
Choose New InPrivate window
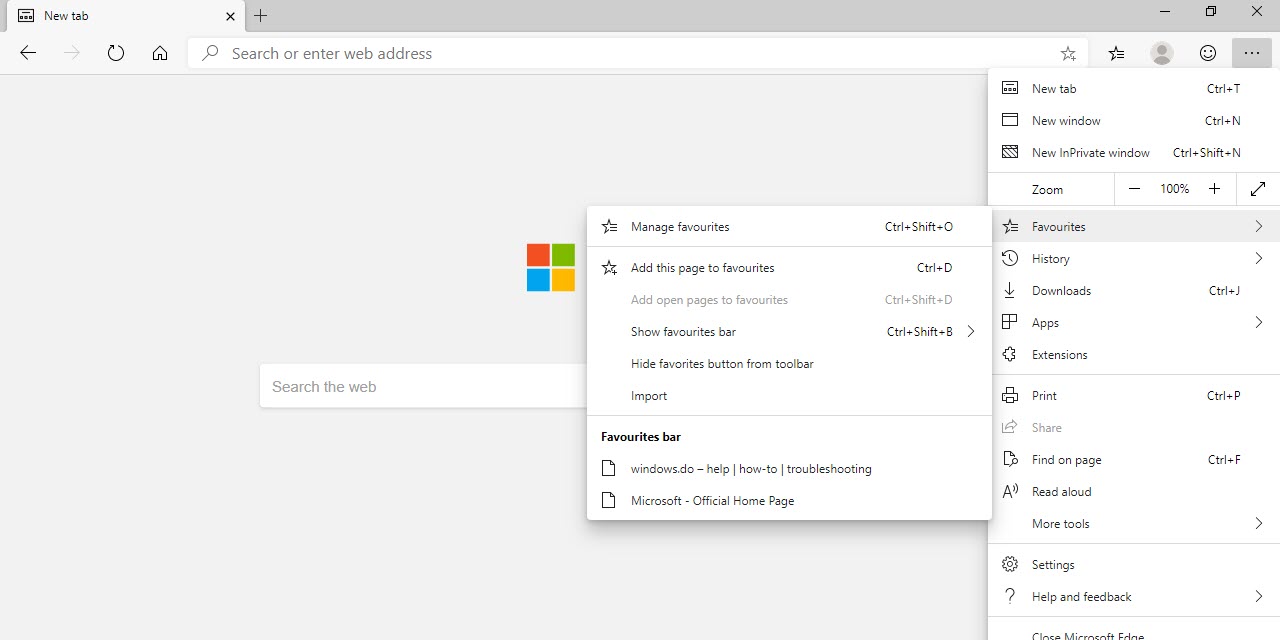tap(1090, 153)
